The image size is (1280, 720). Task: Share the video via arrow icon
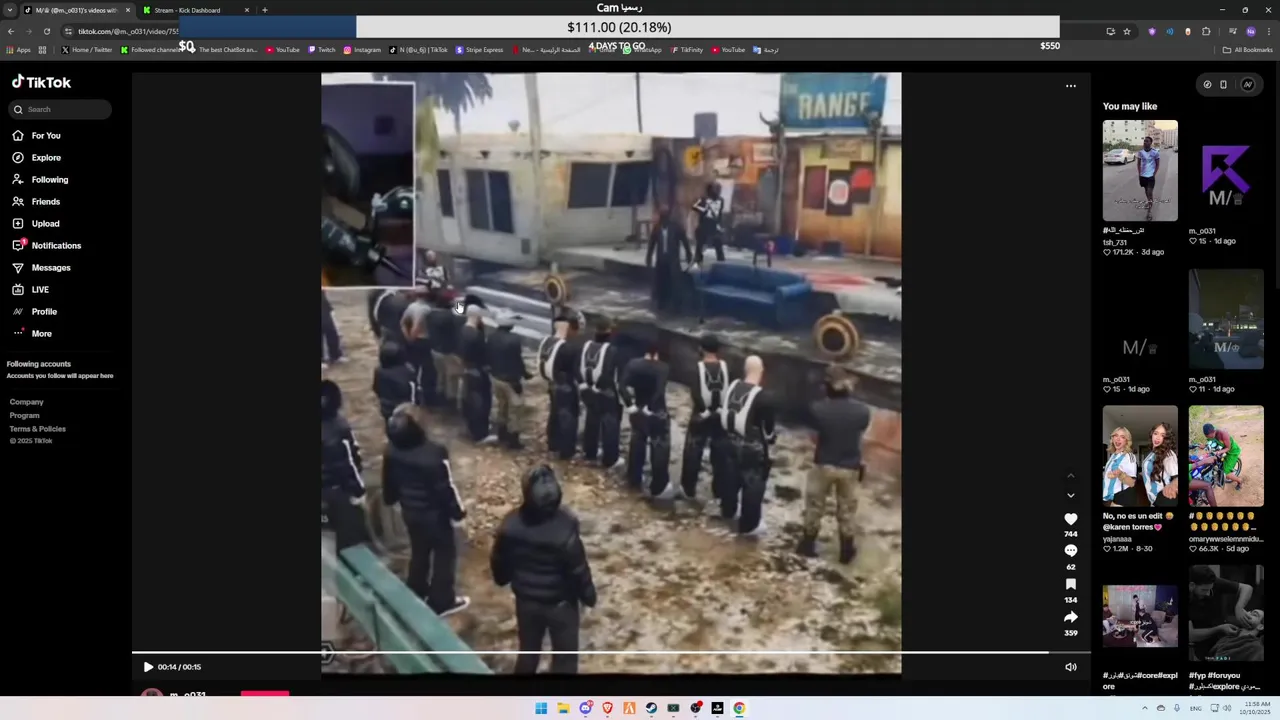point(1071,617)
